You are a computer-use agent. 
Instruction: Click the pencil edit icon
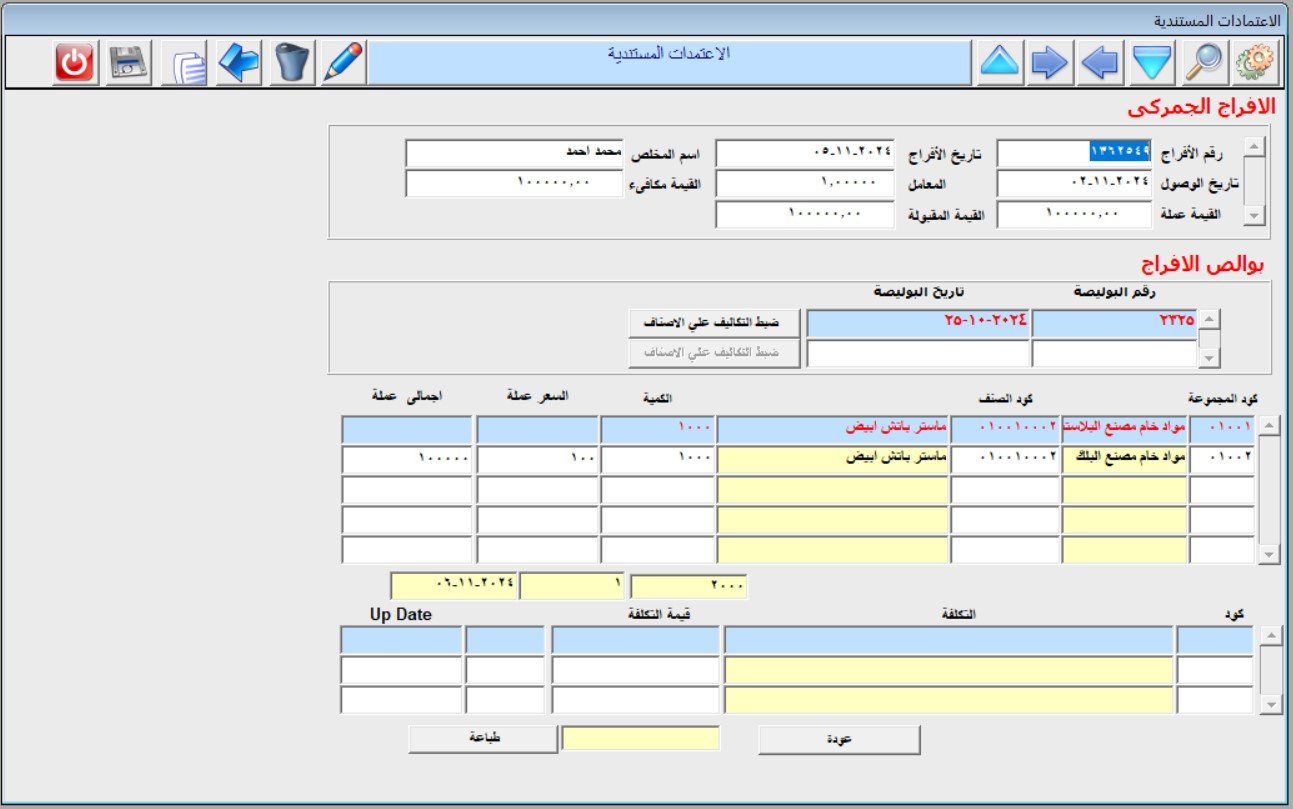pyautogui.click(x=343, y=63)
